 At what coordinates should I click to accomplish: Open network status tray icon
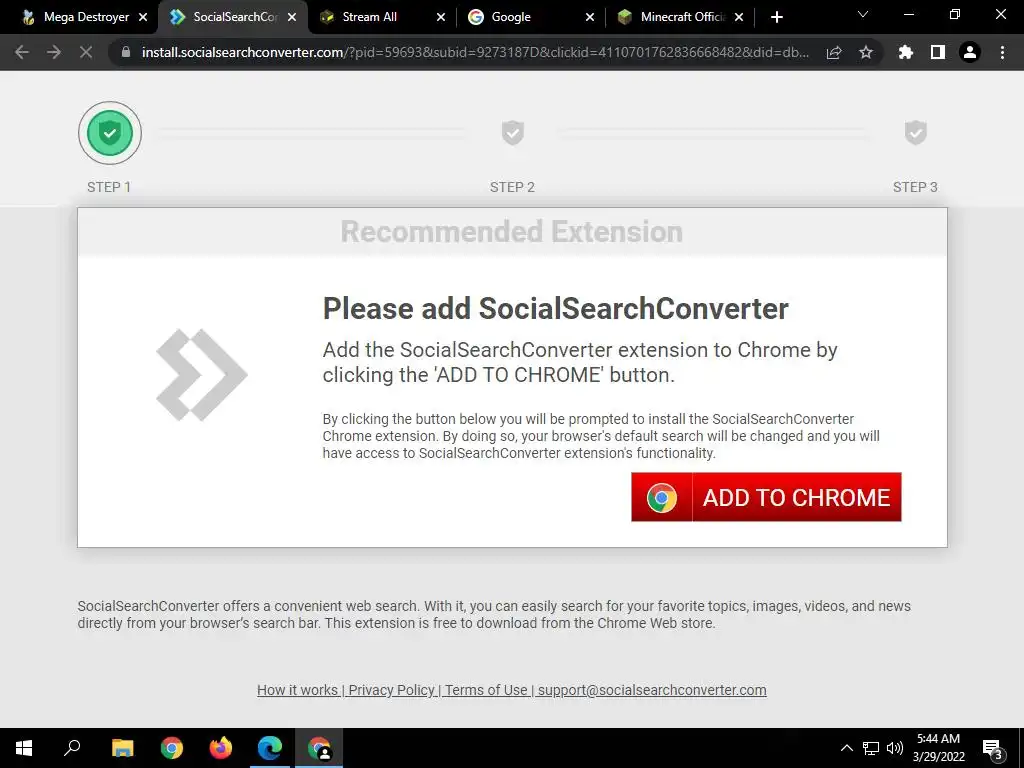pyautogui.click(x=871, y=748)
